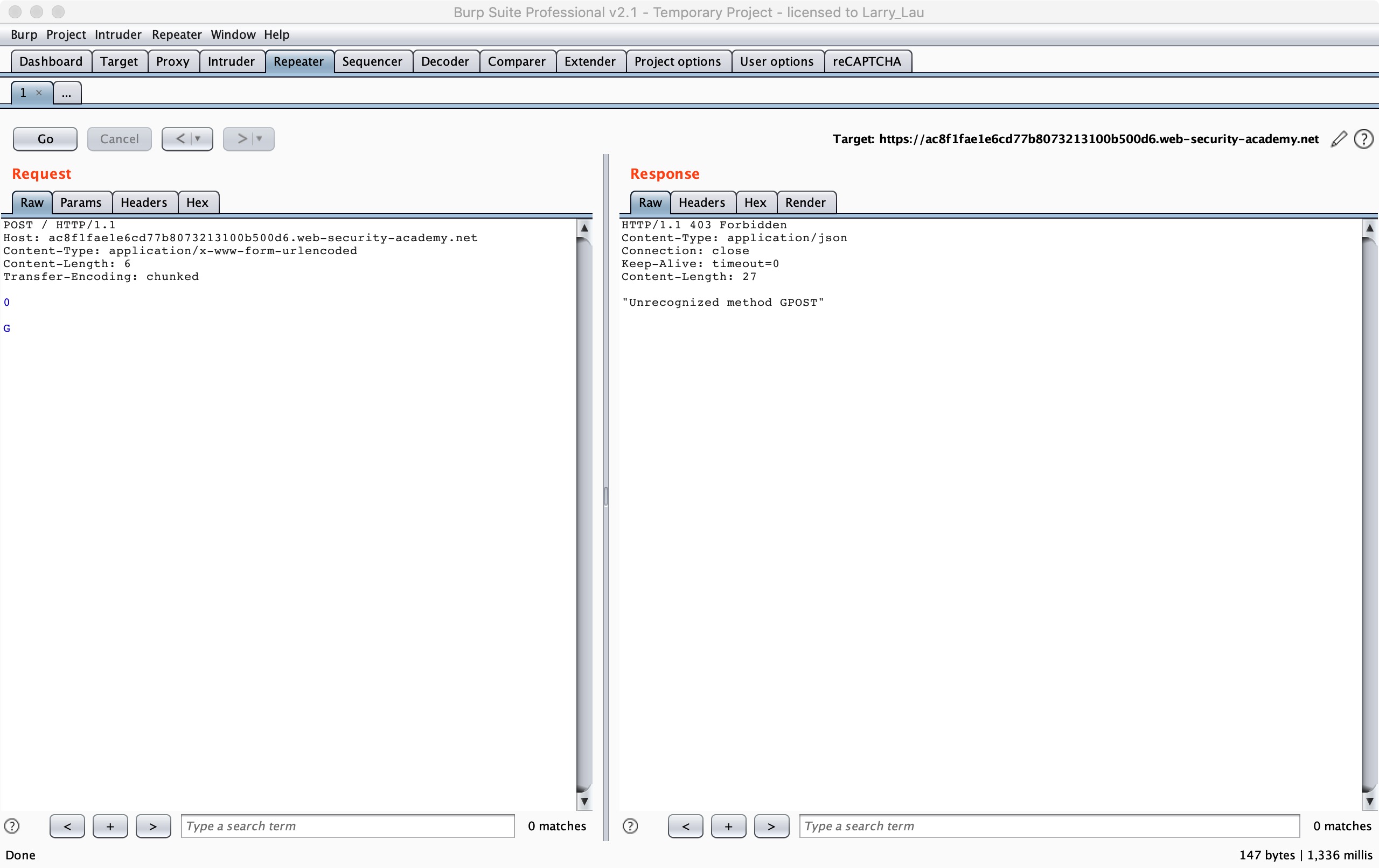
Task: Show response Hex view
Action: (x=755, y=202)
